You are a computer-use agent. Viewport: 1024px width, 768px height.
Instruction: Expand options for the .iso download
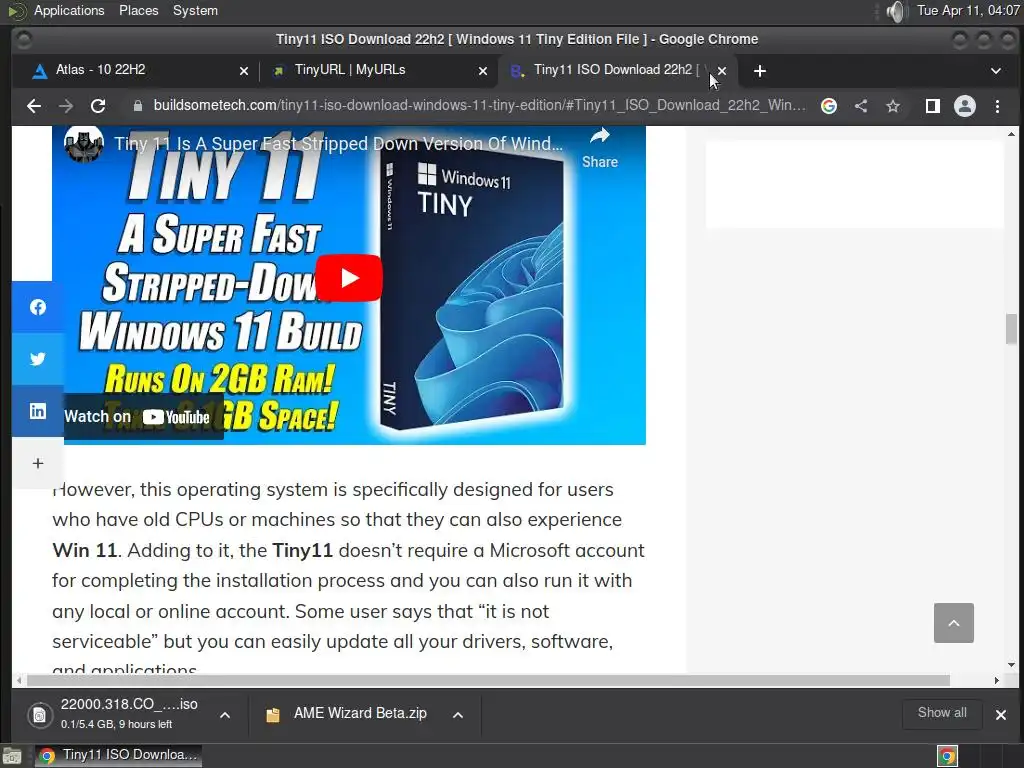(225, 715)
